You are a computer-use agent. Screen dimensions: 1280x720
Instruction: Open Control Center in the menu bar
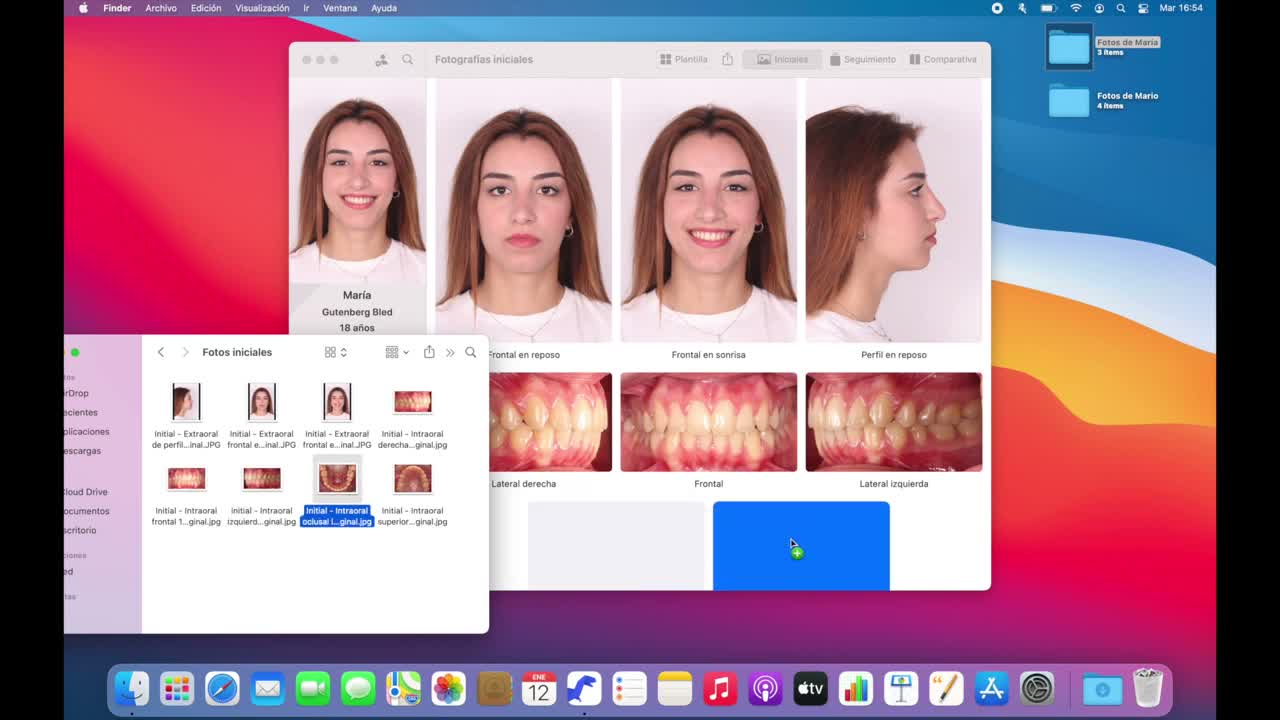point(1143,8)
